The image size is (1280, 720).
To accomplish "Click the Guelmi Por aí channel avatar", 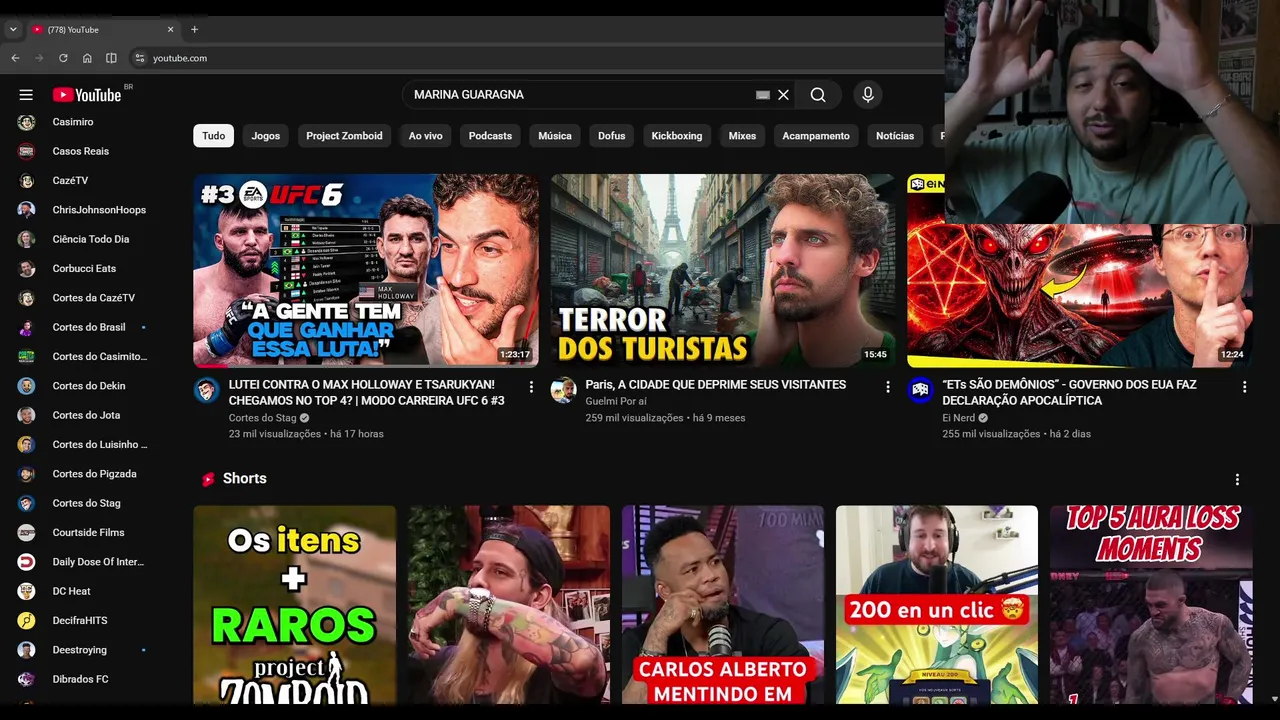I will tap(563, 390).
